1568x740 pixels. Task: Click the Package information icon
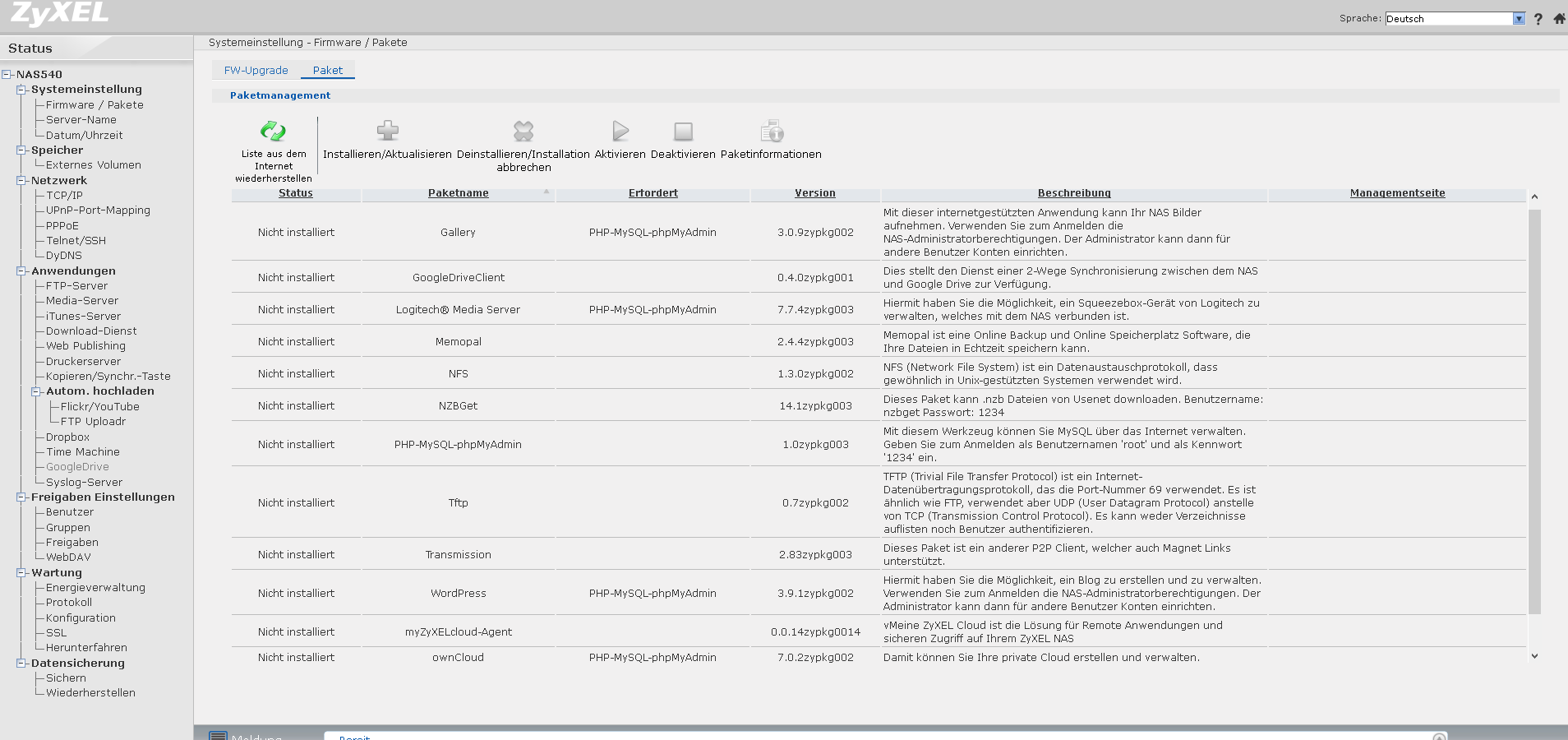click(771, 131)
